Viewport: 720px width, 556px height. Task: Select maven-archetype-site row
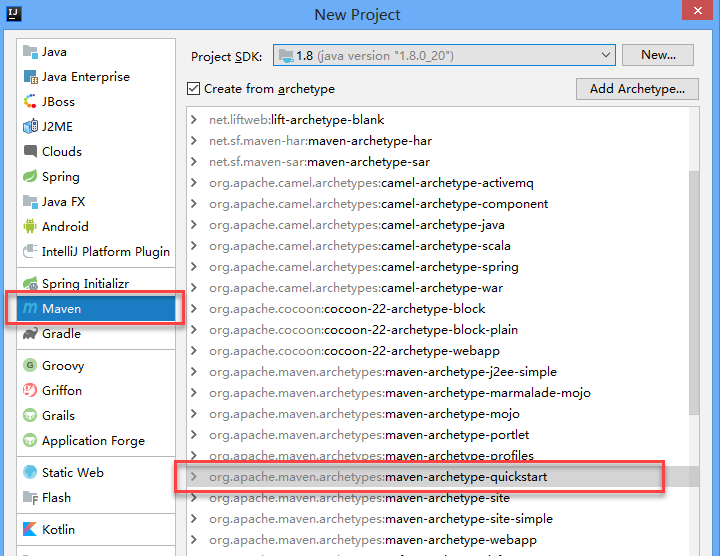[438, 498]
